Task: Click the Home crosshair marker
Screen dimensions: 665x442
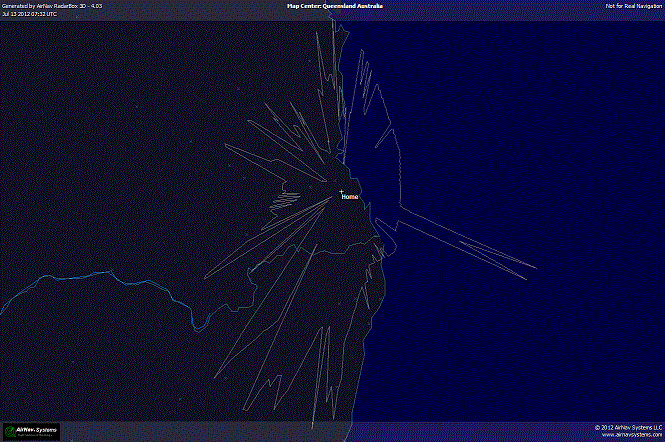Action: click(341, 191)
